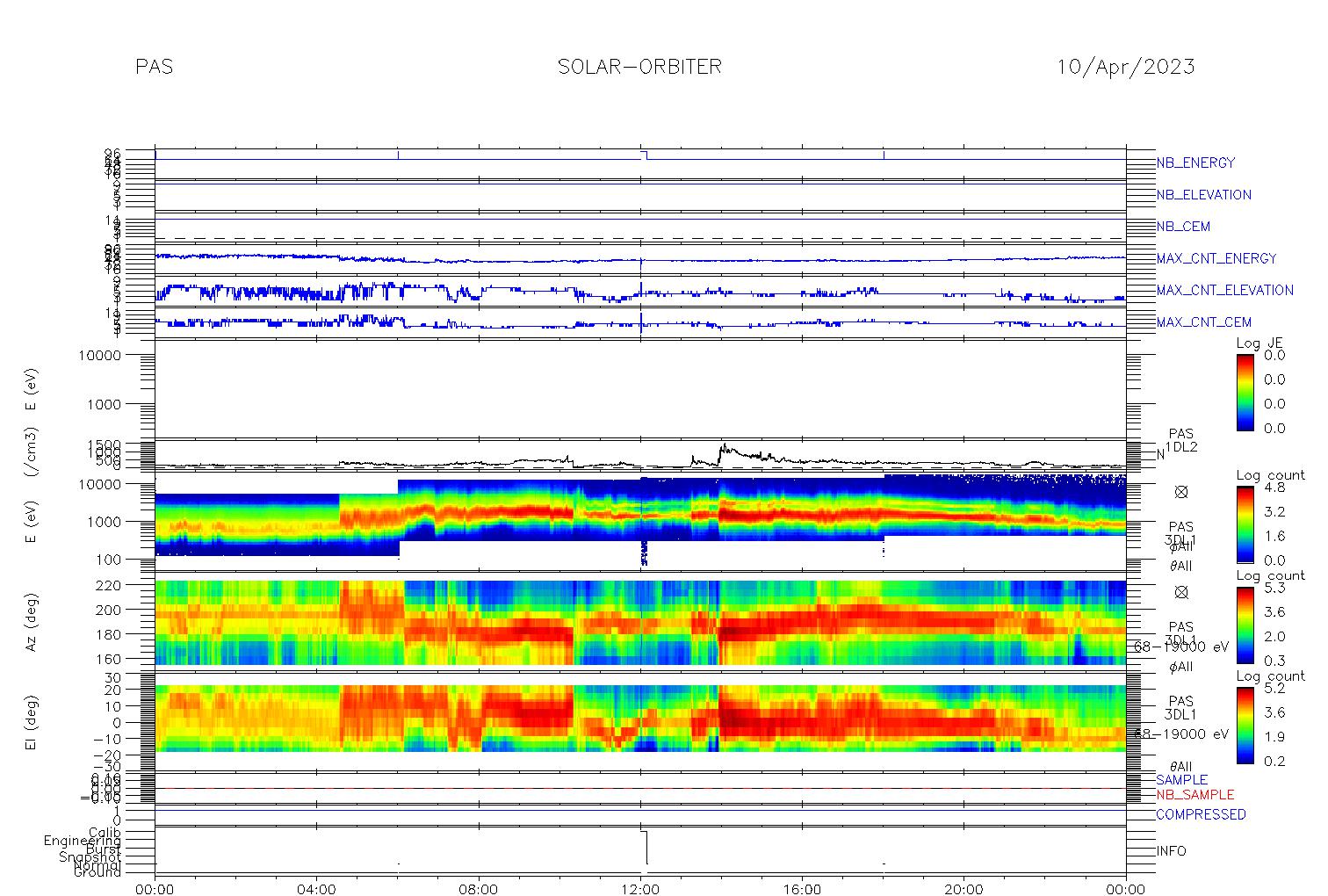Screen dimensions: 1328x896
Task: Click the 12:00 time tick label
Action: [x=640, y=889]
